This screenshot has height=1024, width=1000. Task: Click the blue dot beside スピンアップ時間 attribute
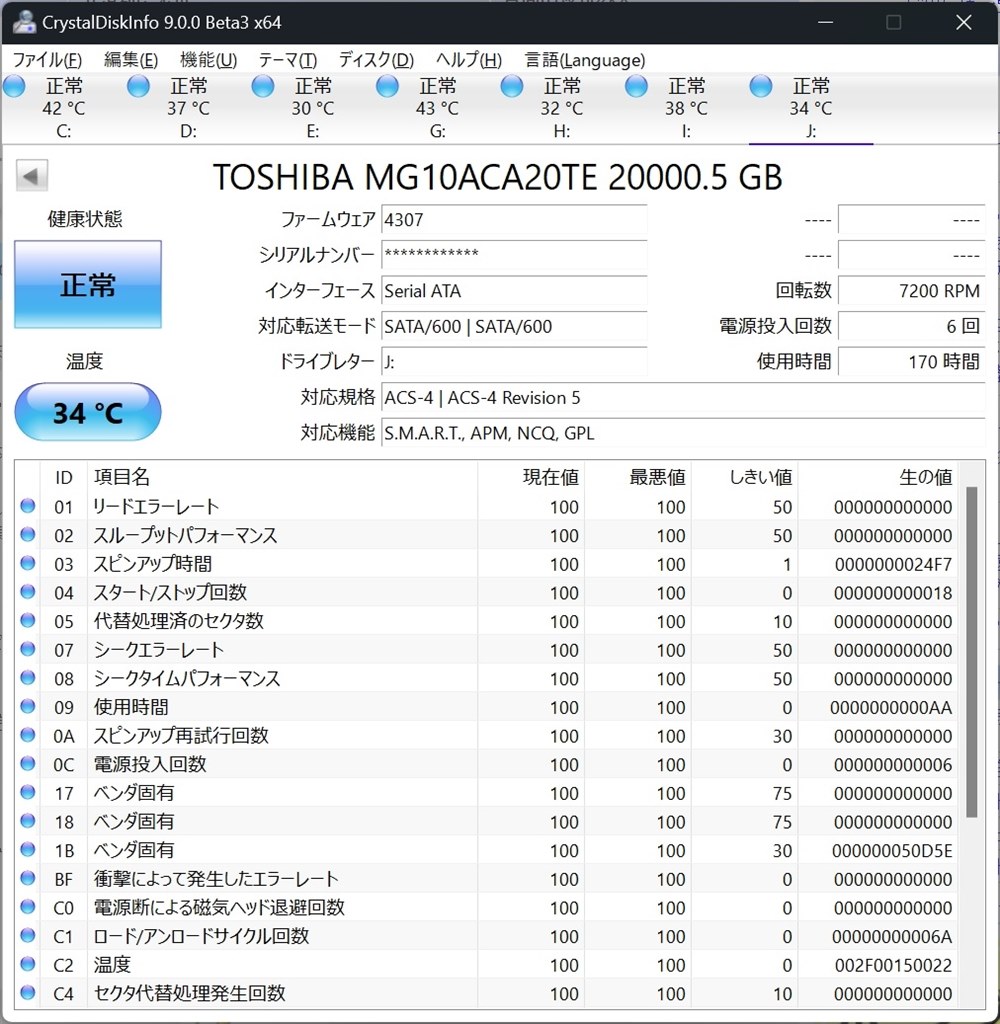click(26, 564)
